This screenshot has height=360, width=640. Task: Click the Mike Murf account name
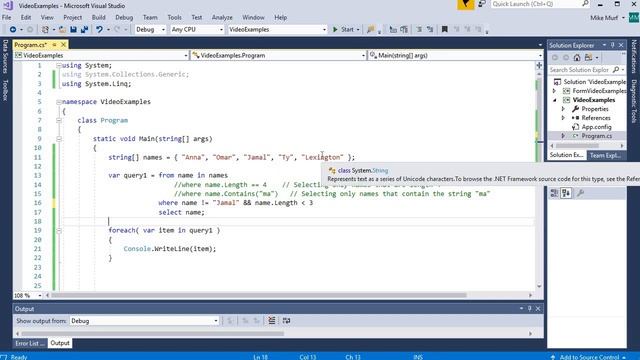pyautogui.click(x=604, y=18)
